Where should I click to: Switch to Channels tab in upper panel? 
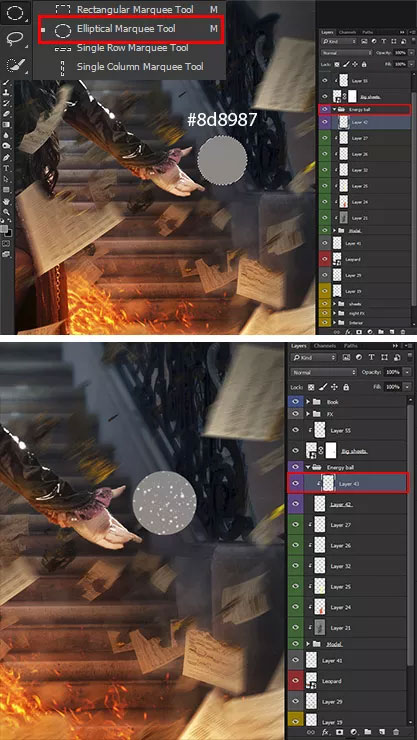point(347,33)
